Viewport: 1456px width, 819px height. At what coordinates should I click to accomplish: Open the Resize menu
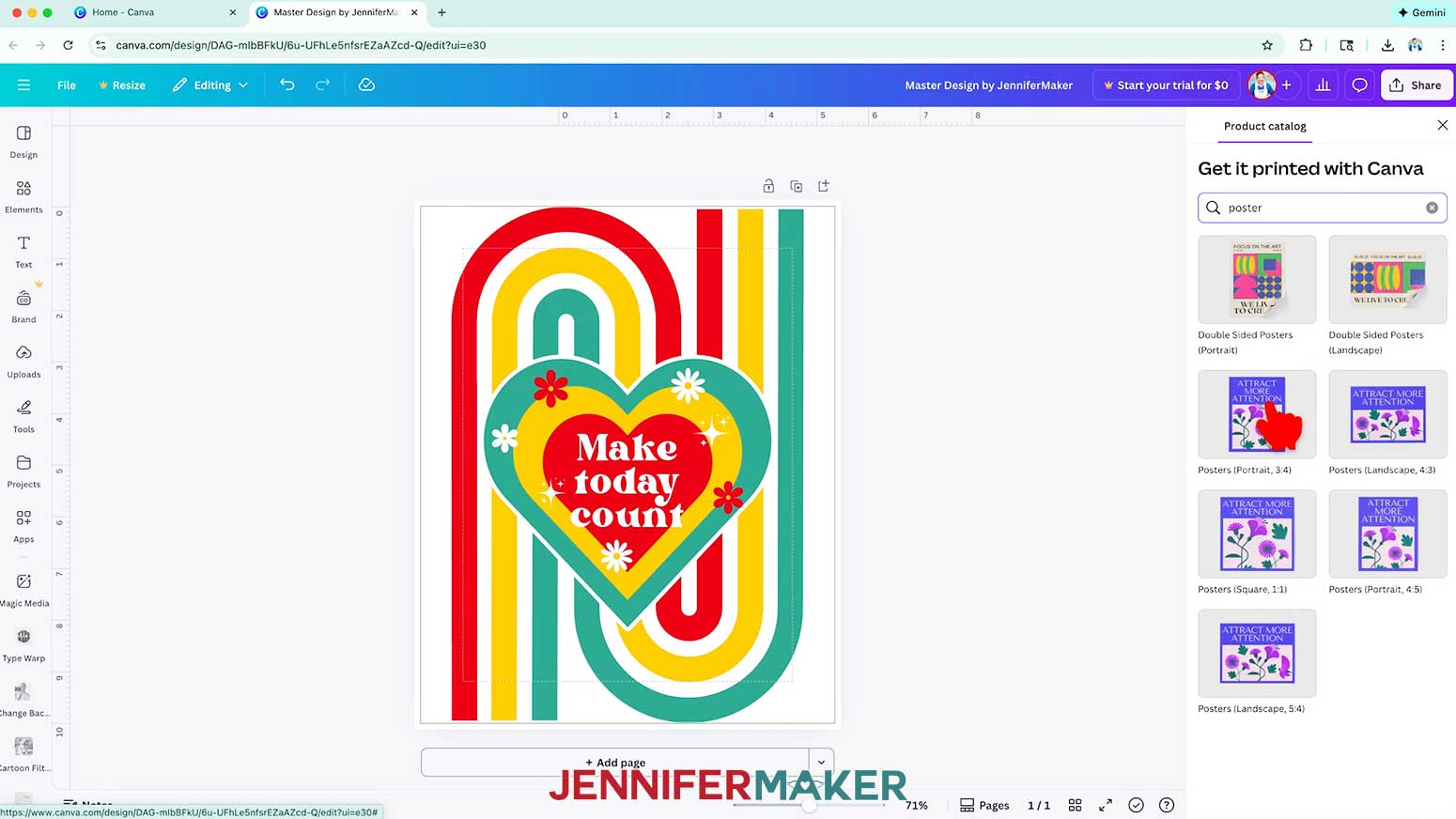122,85
